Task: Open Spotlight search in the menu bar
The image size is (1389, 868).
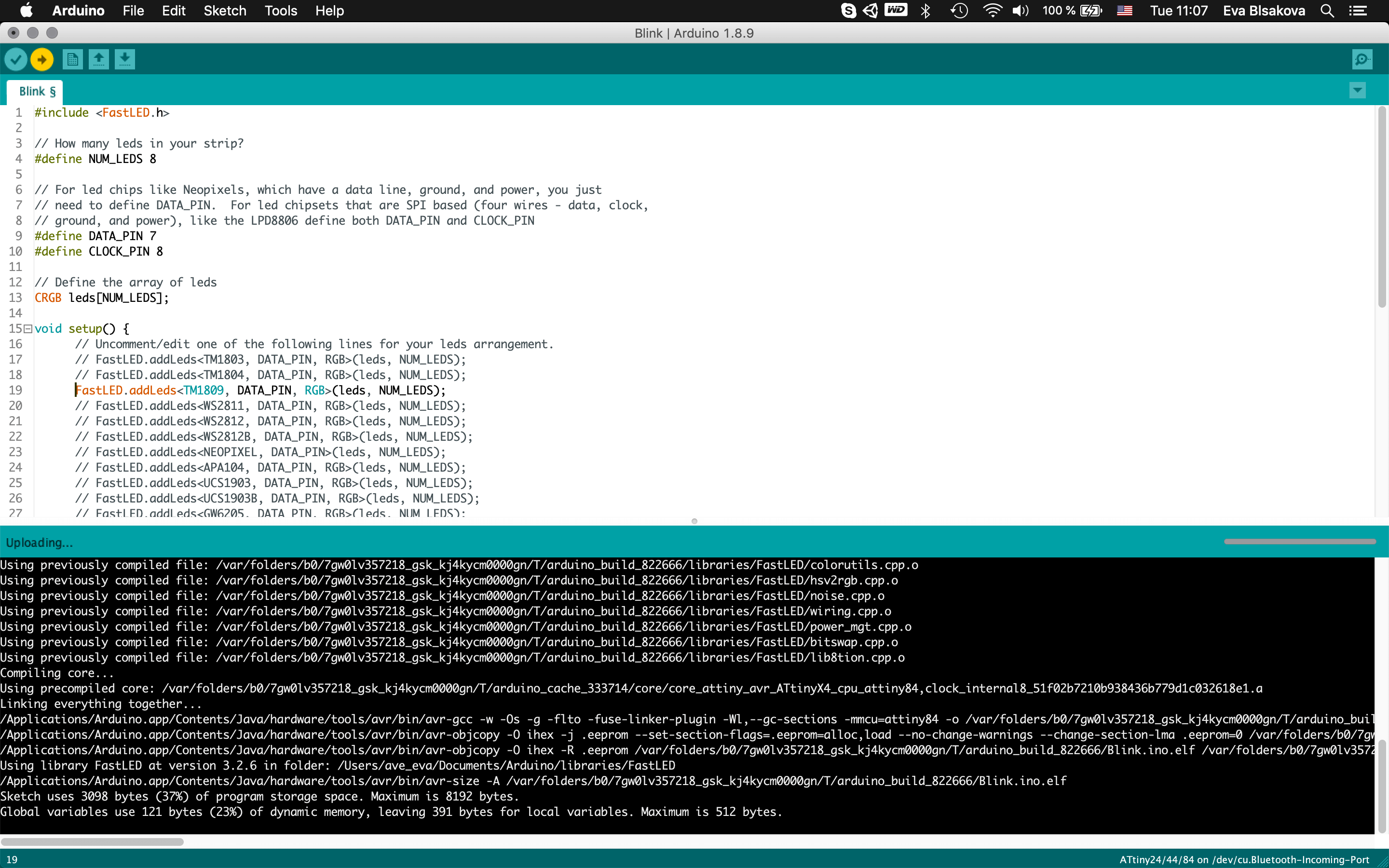Action: 1327,11
